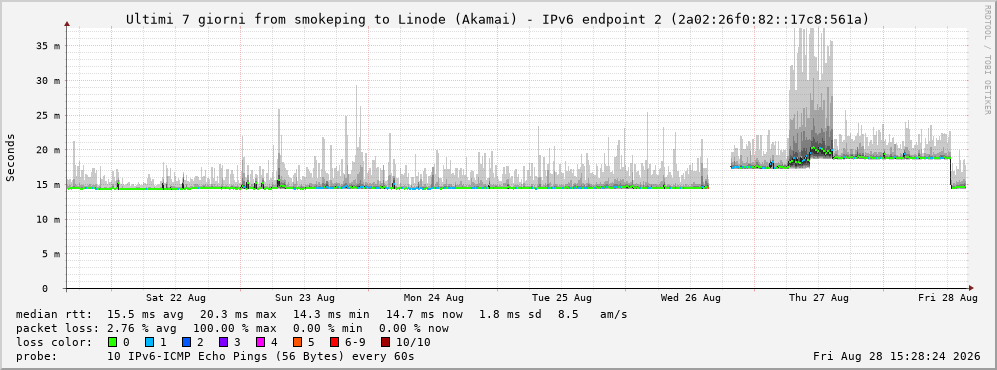Click the Tue 25 Aug axis label
This screenshot has height=370, width=997.
[562, 298]
